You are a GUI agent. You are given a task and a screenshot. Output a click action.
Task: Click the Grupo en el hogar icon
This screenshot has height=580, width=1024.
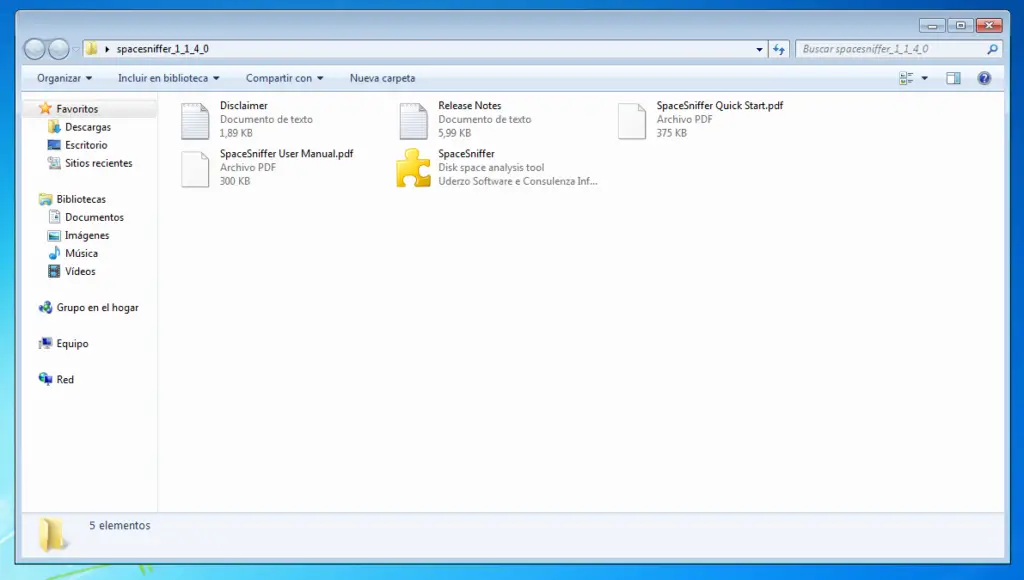click(x=45, y=307)
